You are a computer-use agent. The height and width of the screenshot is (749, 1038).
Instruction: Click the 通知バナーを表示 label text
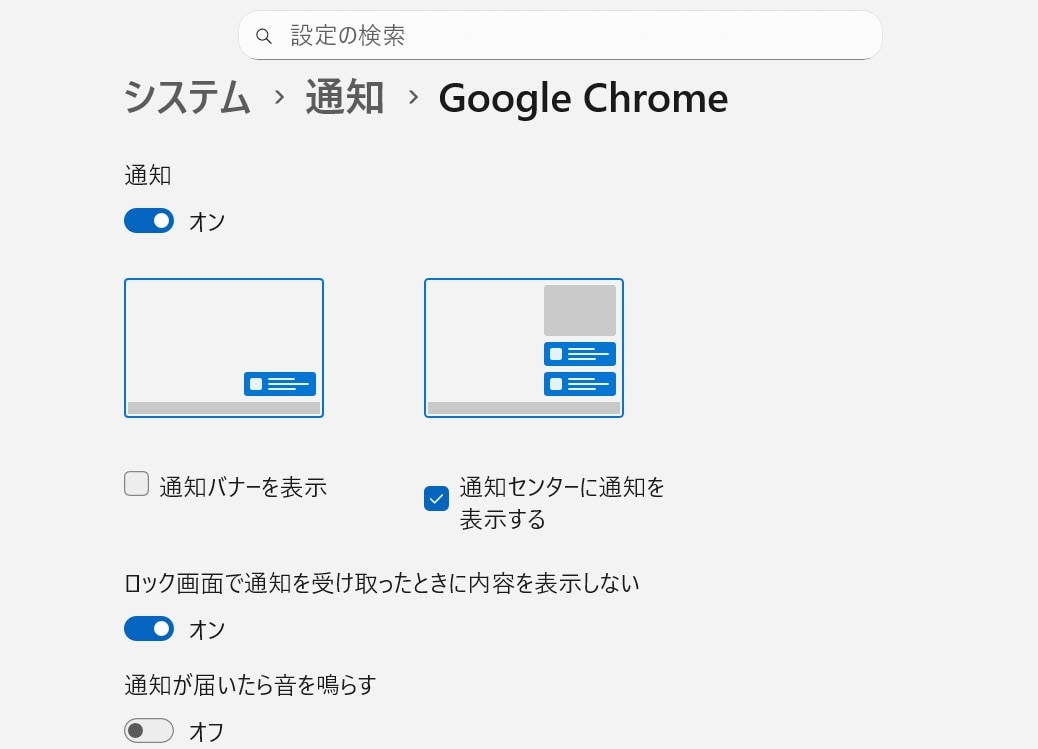[243, 487]
